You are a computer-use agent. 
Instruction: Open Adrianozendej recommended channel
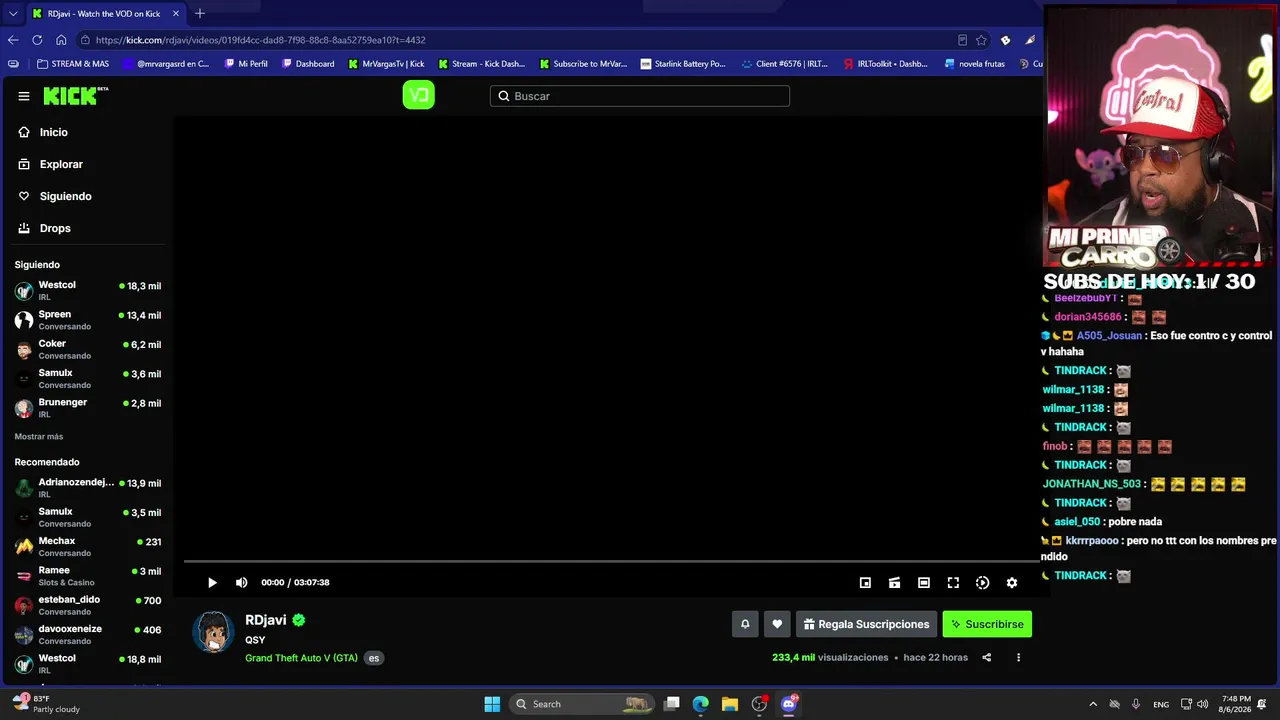[x=87, y=488]
